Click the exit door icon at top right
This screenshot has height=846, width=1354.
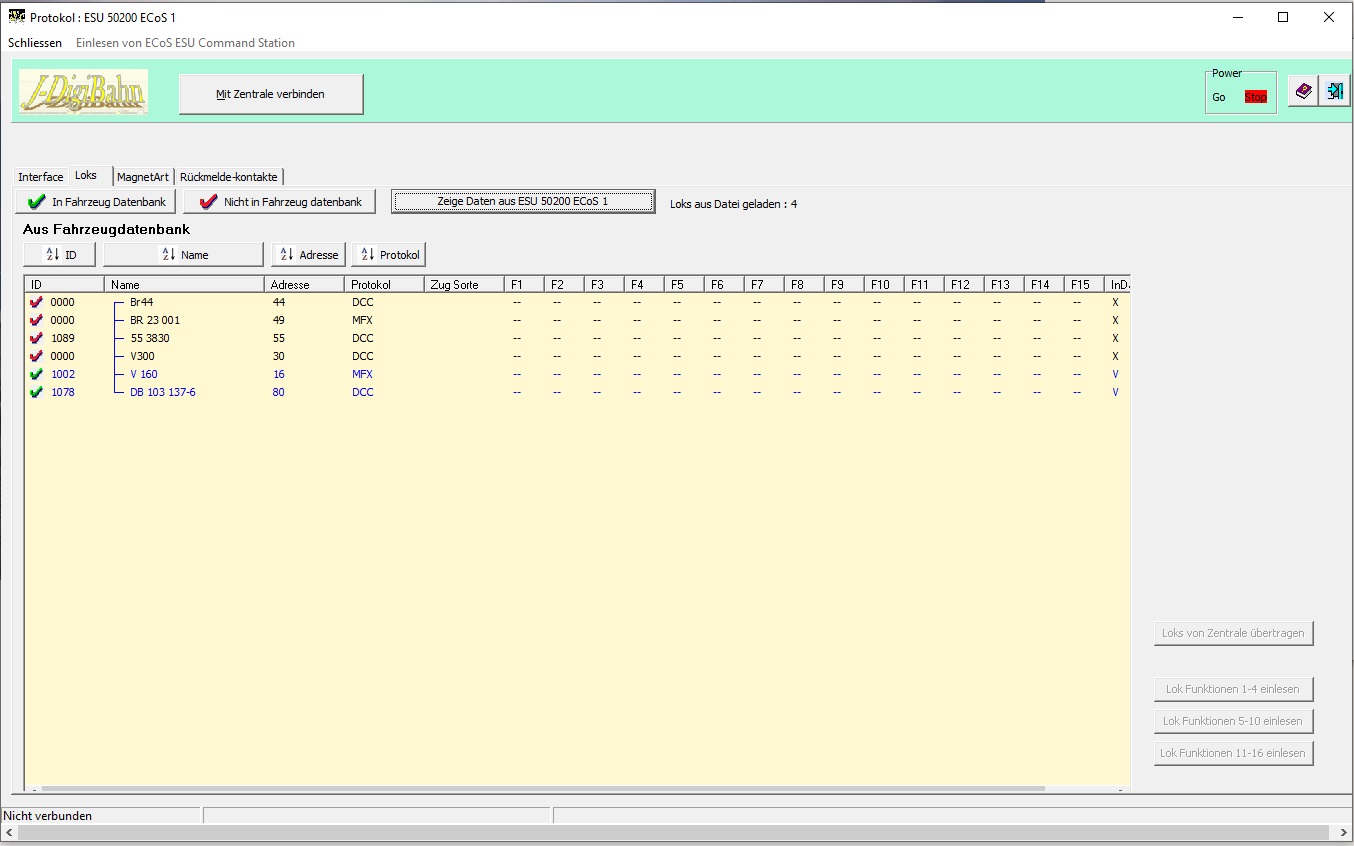pyautogui.click(x=1334, y=91)
